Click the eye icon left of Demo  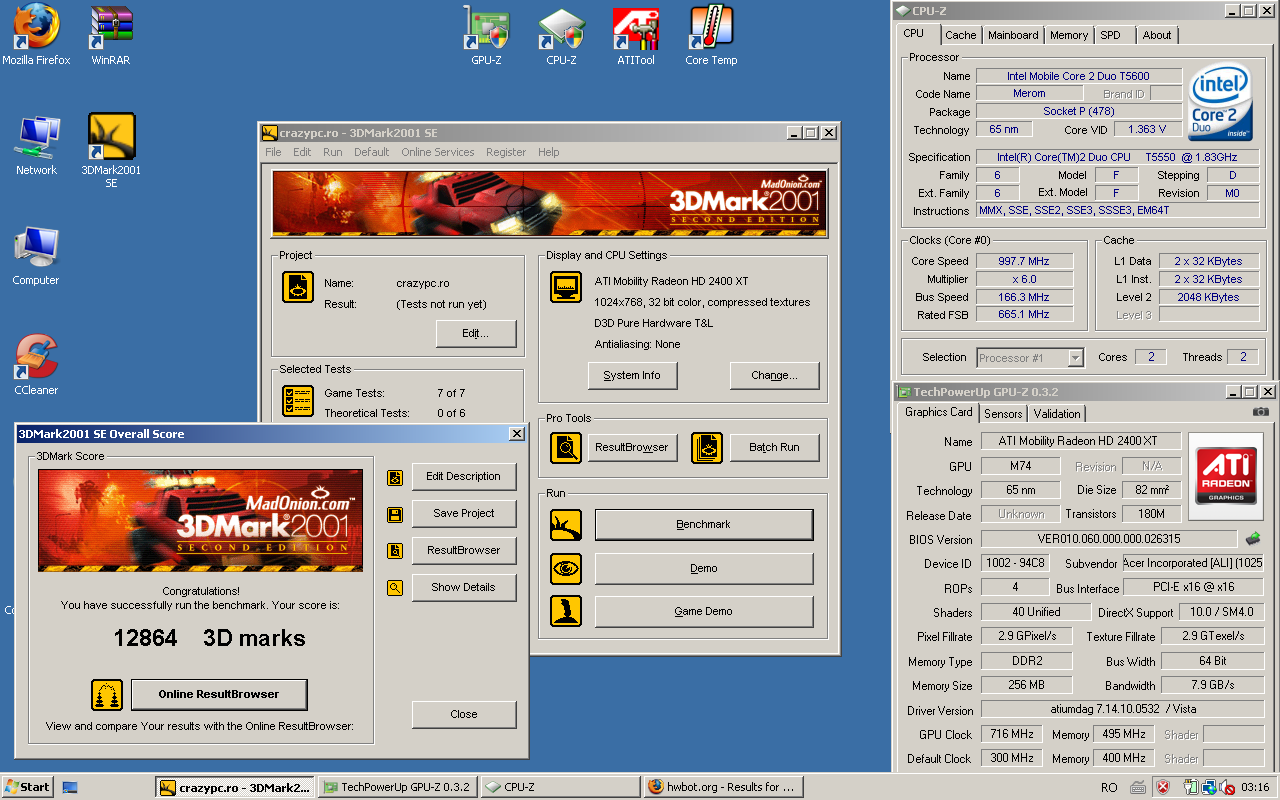tap(566, 568)
